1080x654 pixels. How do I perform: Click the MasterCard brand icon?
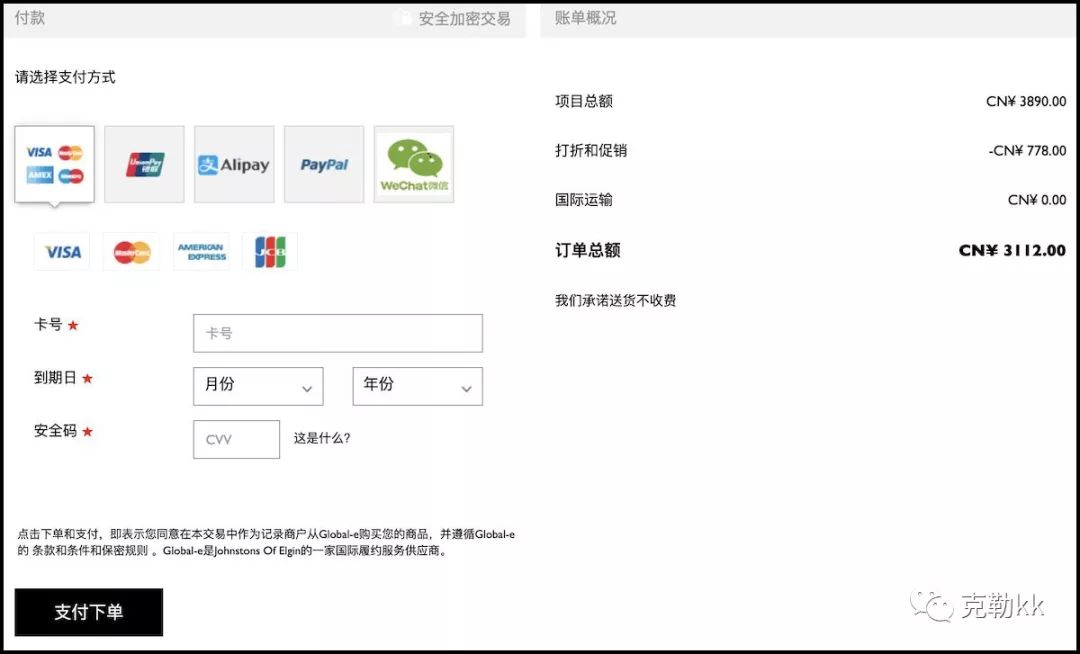tap(131, 251)
